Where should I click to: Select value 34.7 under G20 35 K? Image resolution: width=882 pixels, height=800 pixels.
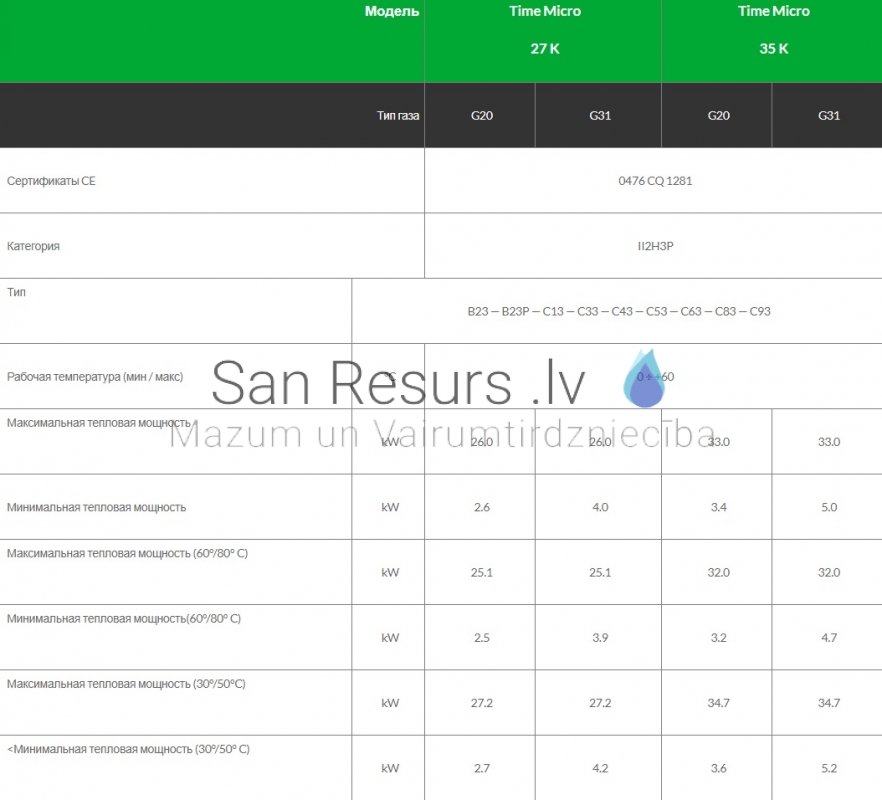[718, 703]
